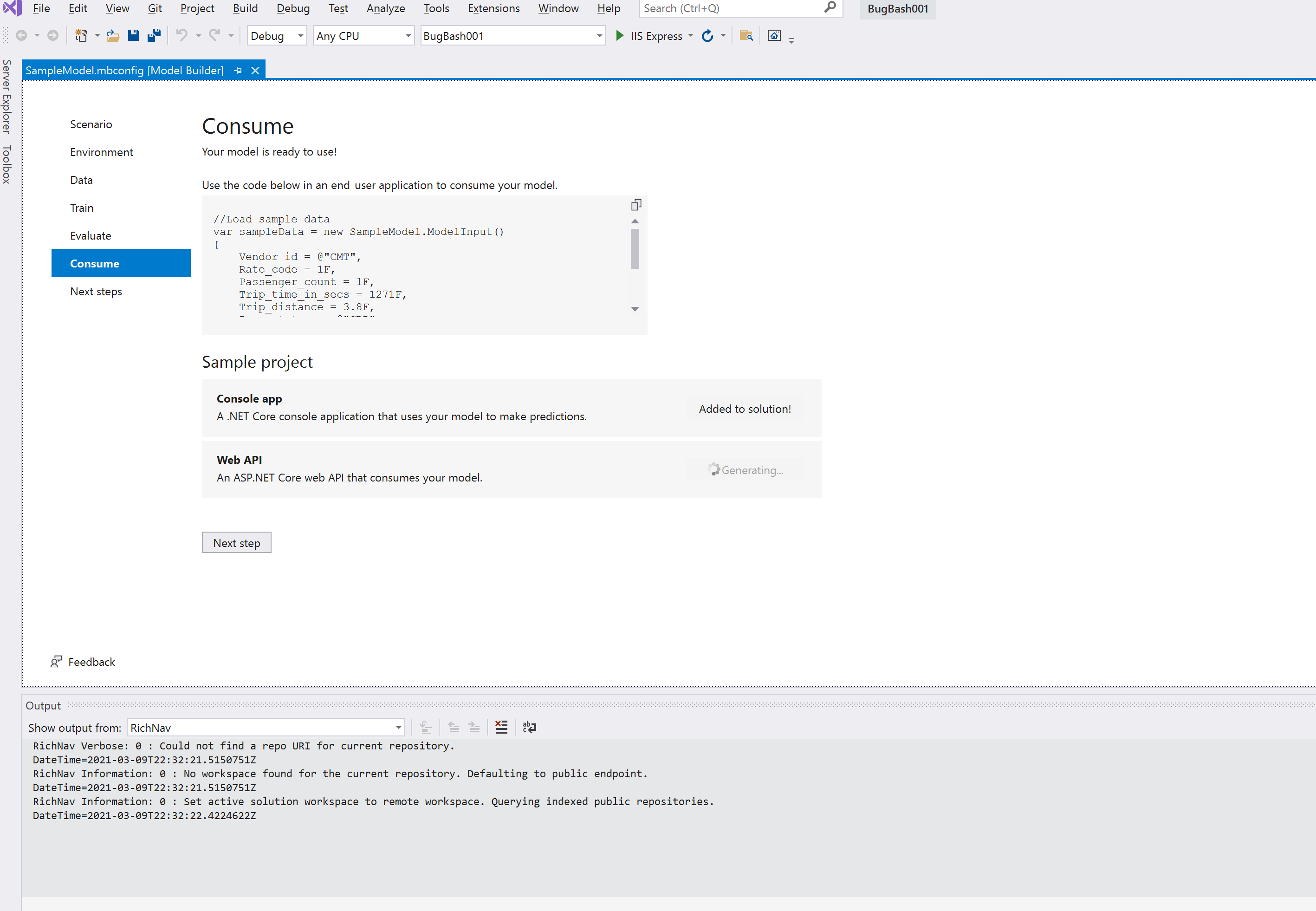Select the Evaluate step in sidebar
This screenshot has height=911, width=1316.
pyautogui.click(x=121, y=235)
